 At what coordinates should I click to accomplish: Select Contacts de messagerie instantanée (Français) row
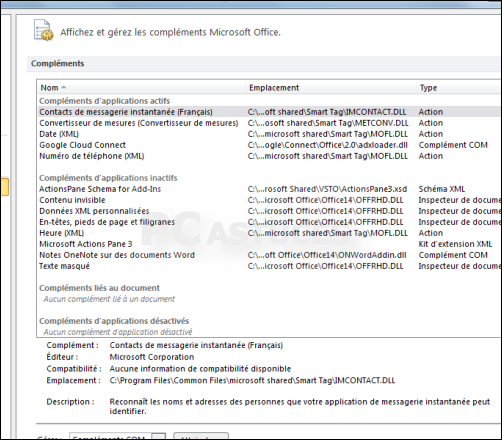269,112
